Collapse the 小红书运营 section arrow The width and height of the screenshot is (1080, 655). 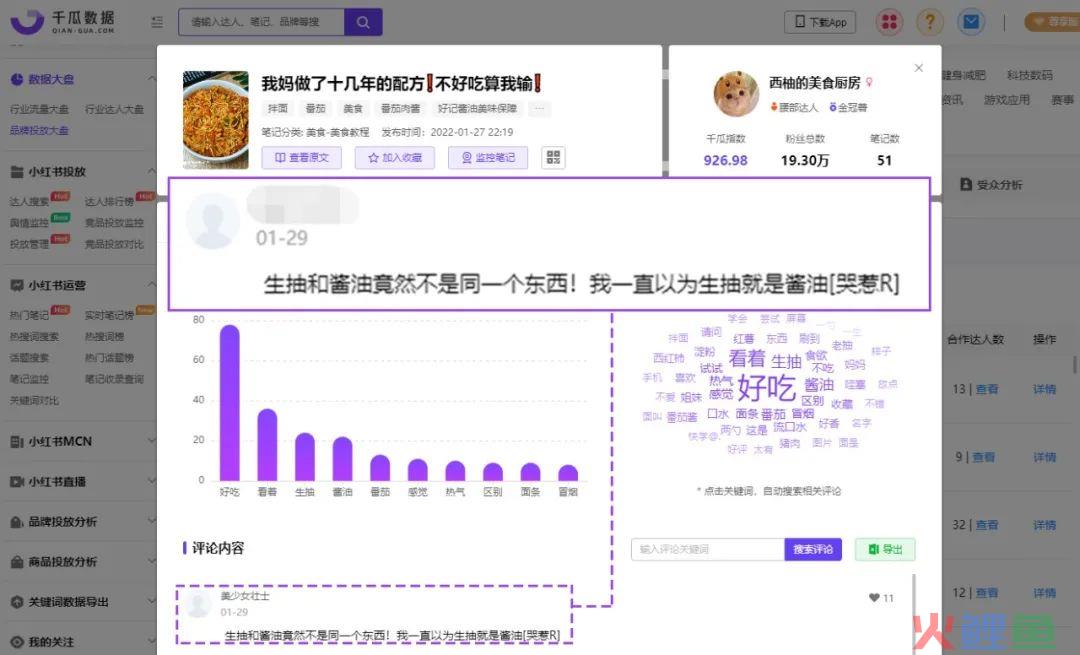[152, 284]
